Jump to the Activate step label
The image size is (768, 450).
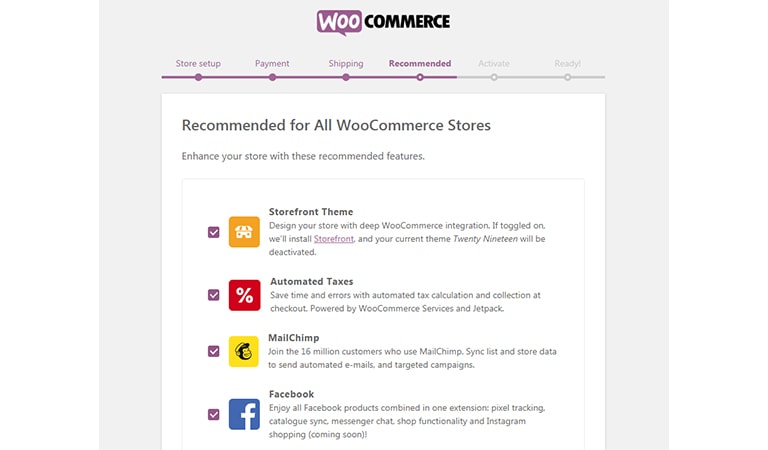pos(494,63)
